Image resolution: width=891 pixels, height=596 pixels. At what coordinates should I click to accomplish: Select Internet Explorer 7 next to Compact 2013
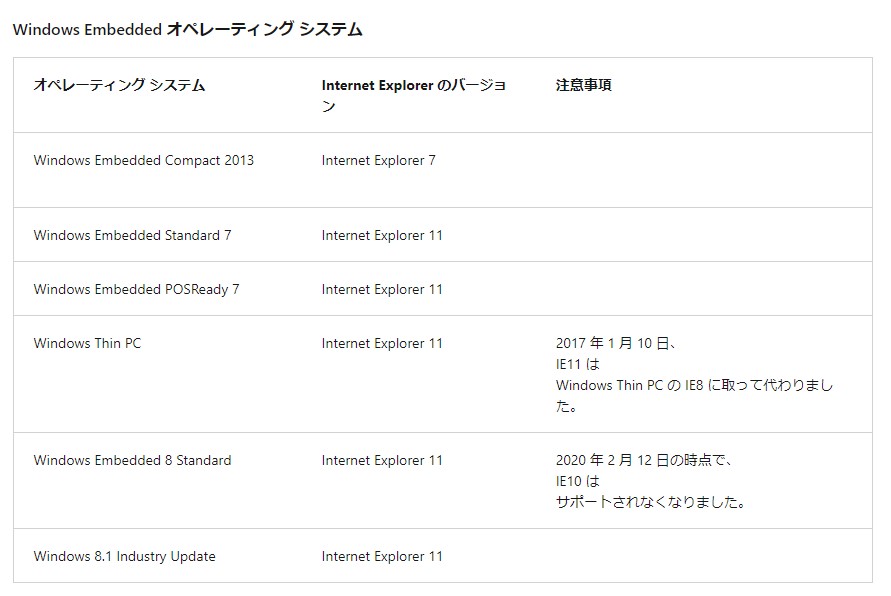pos(380,160)
